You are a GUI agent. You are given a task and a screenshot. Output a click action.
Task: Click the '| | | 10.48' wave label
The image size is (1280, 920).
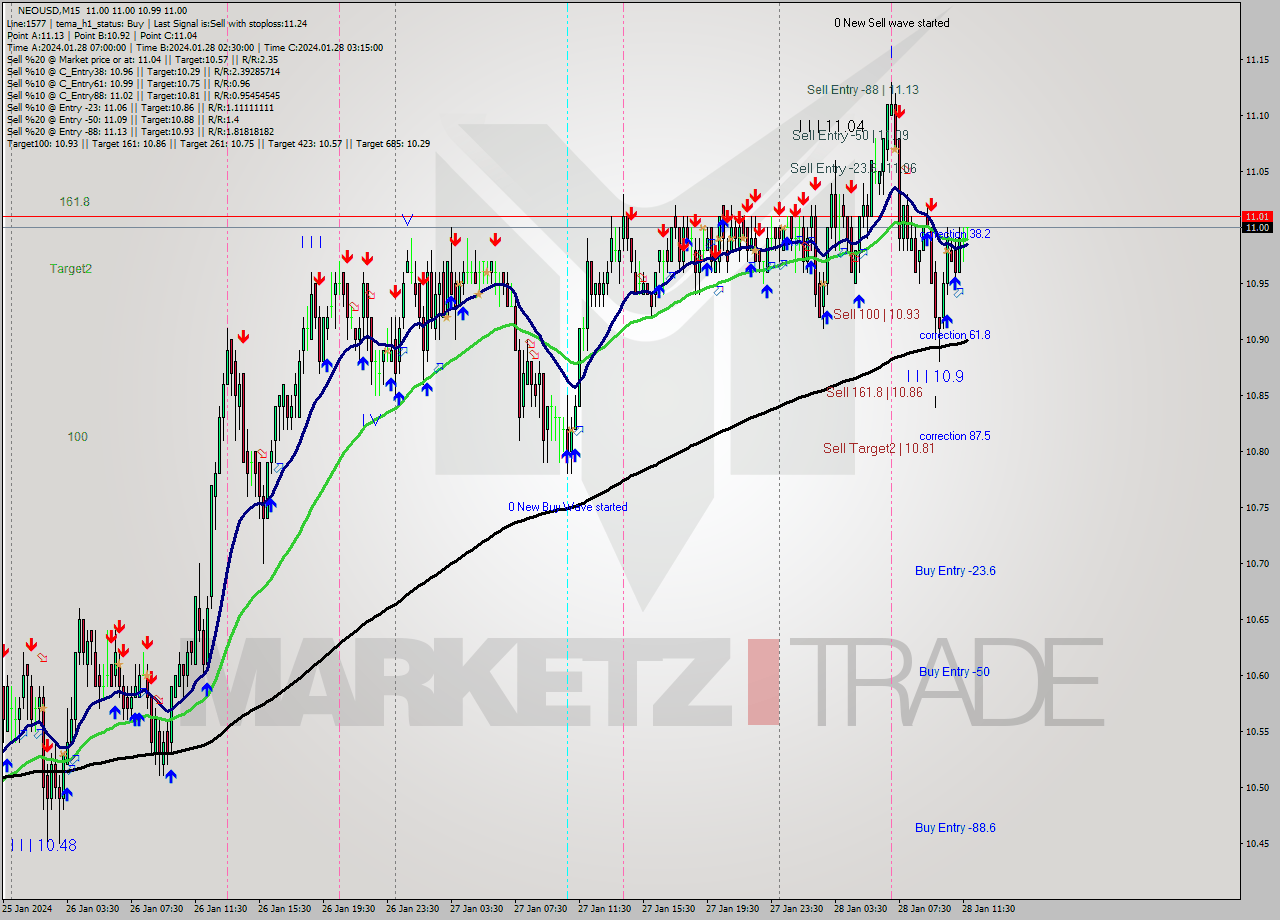[x=43, y=845]
